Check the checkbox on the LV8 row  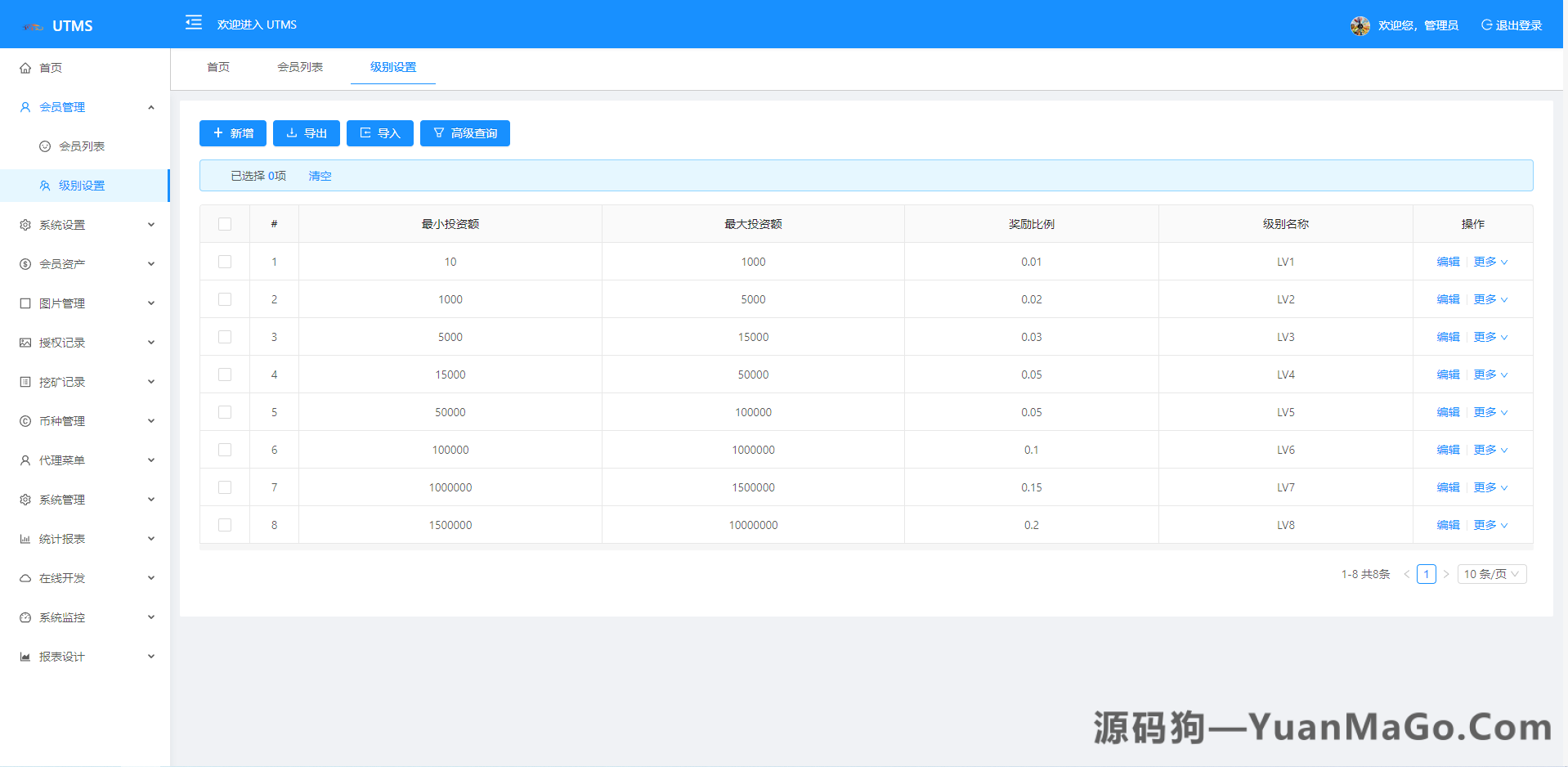pos(225,524)
